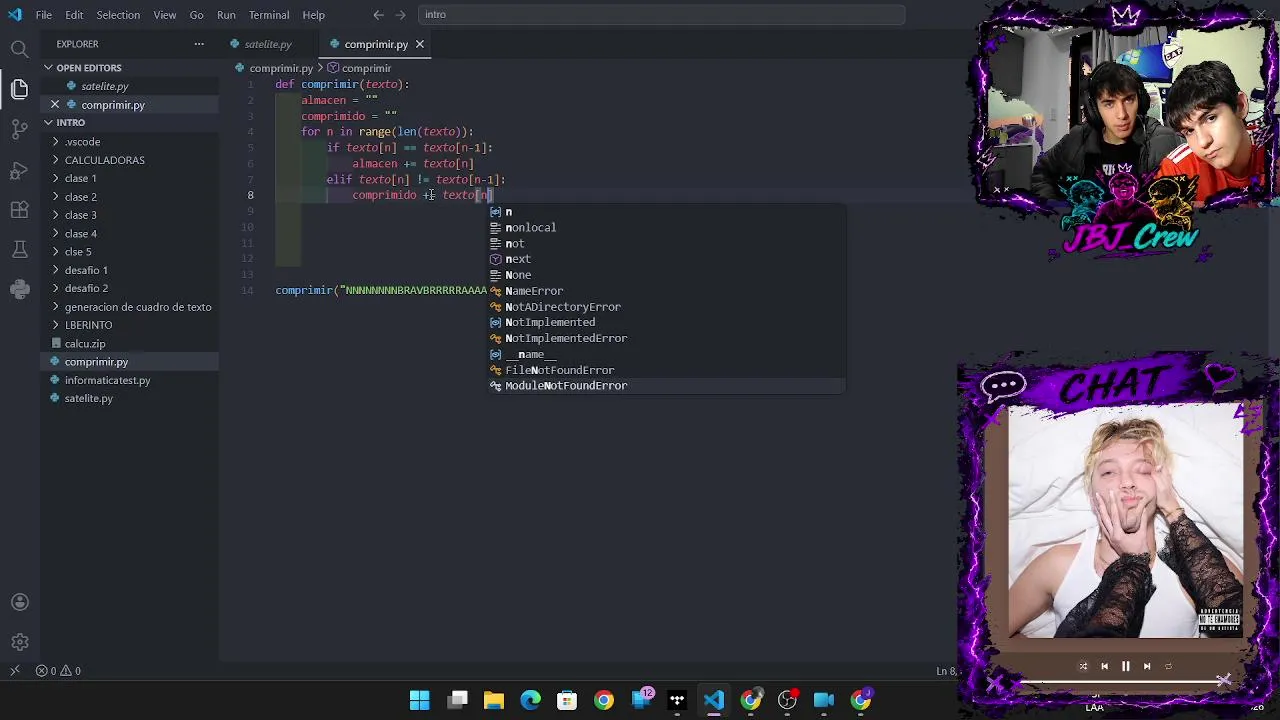Open comprimir.py in the INTRO file tree

130,362
